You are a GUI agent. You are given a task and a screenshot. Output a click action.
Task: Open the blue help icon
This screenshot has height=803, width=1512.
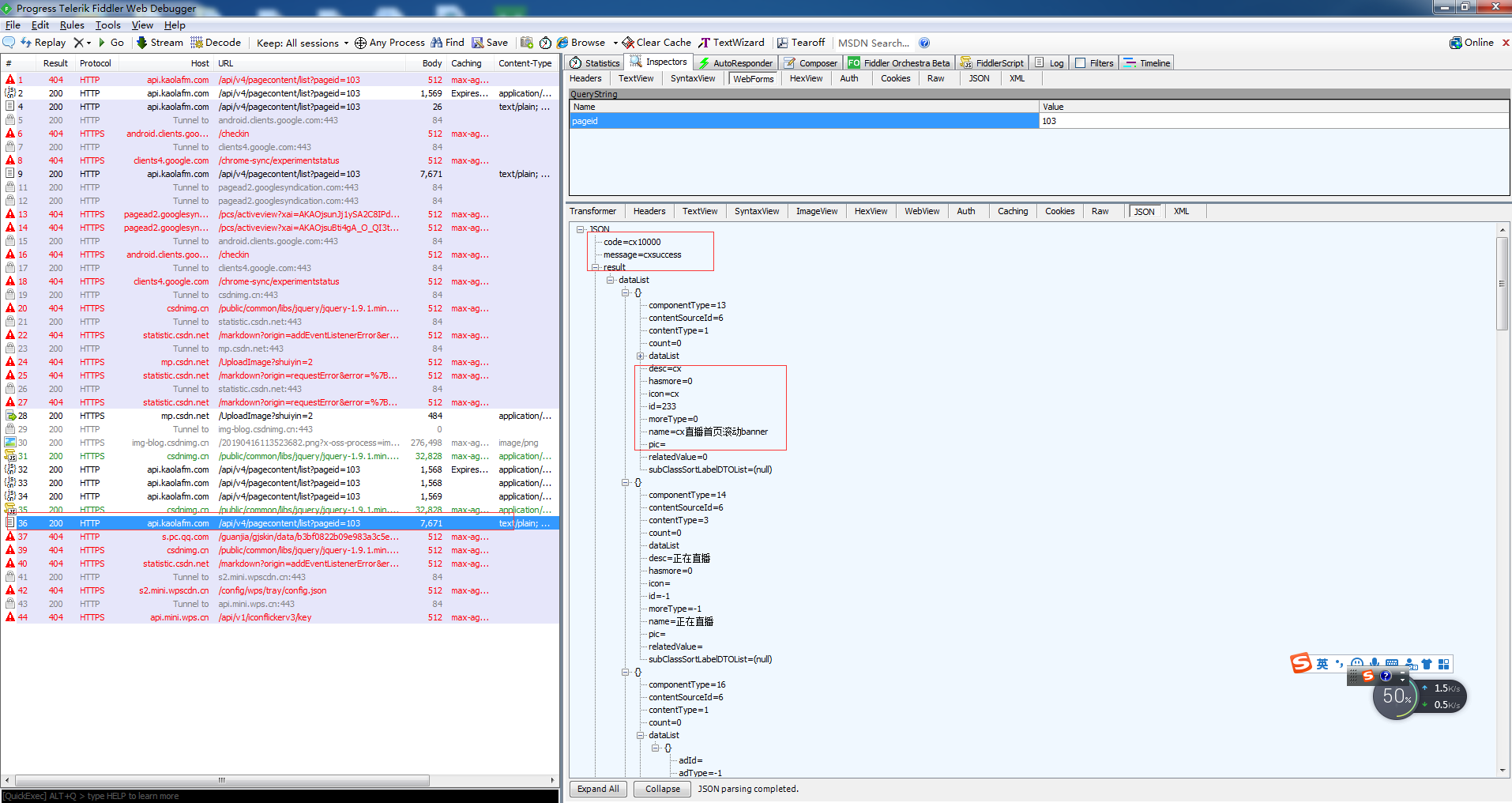click(924, 43)
